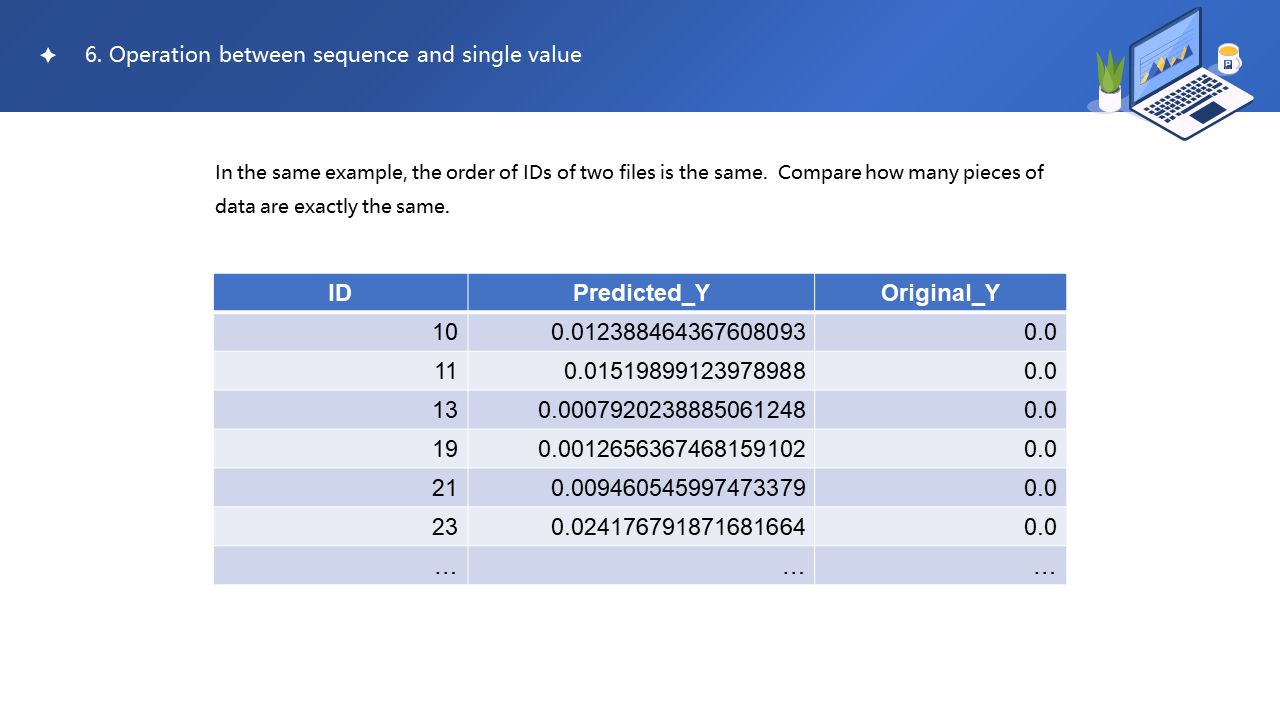1280x720 pixels.
Task: Click the coffee mug beside the laptop
Action: tap(1228, 59)
